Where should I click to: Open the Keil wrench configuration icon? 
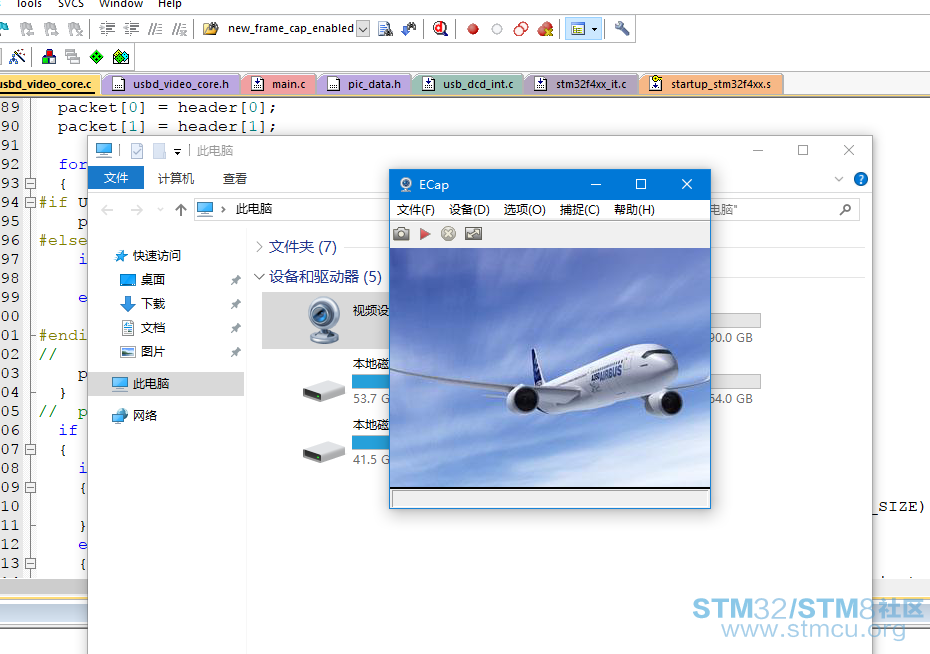point(622,29)
